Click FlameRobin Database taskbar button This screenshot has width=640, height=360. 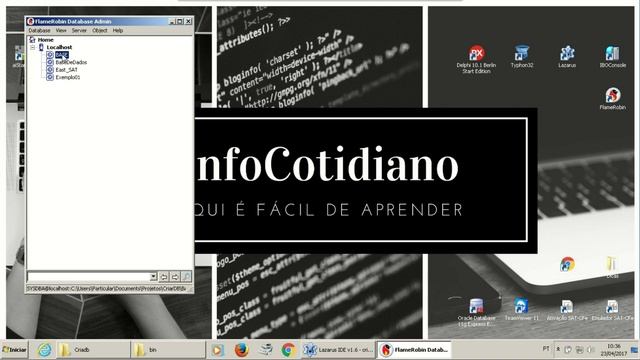coord(413,350)
